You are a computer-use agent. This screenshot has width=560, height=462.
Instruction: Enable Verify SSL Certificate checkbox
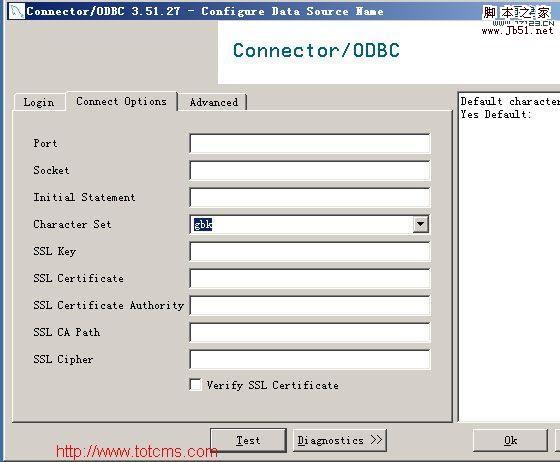[x=195, y=385]
